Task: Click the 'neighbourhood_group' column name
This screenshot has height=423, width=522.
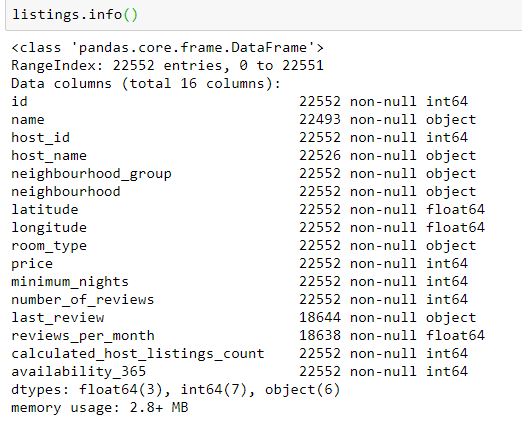Action: [x=91, y=174]
